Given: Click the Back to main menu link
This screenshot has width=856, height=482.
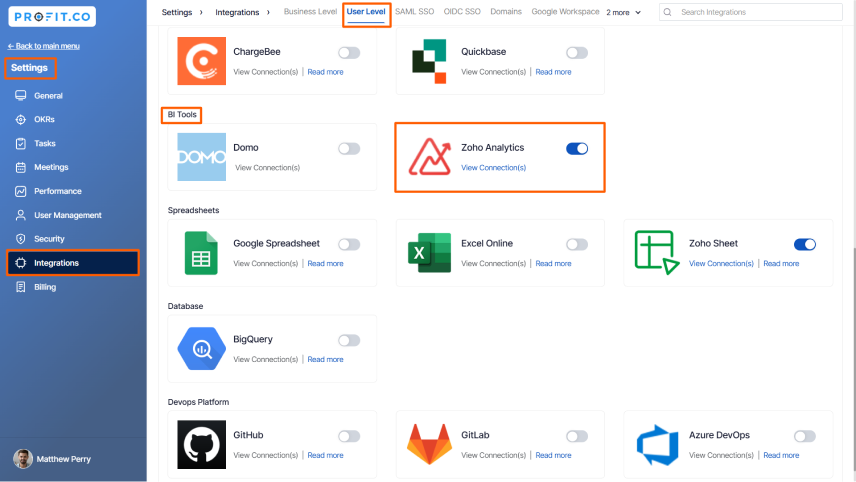Looking at the screenshot, I should point(44,46).
